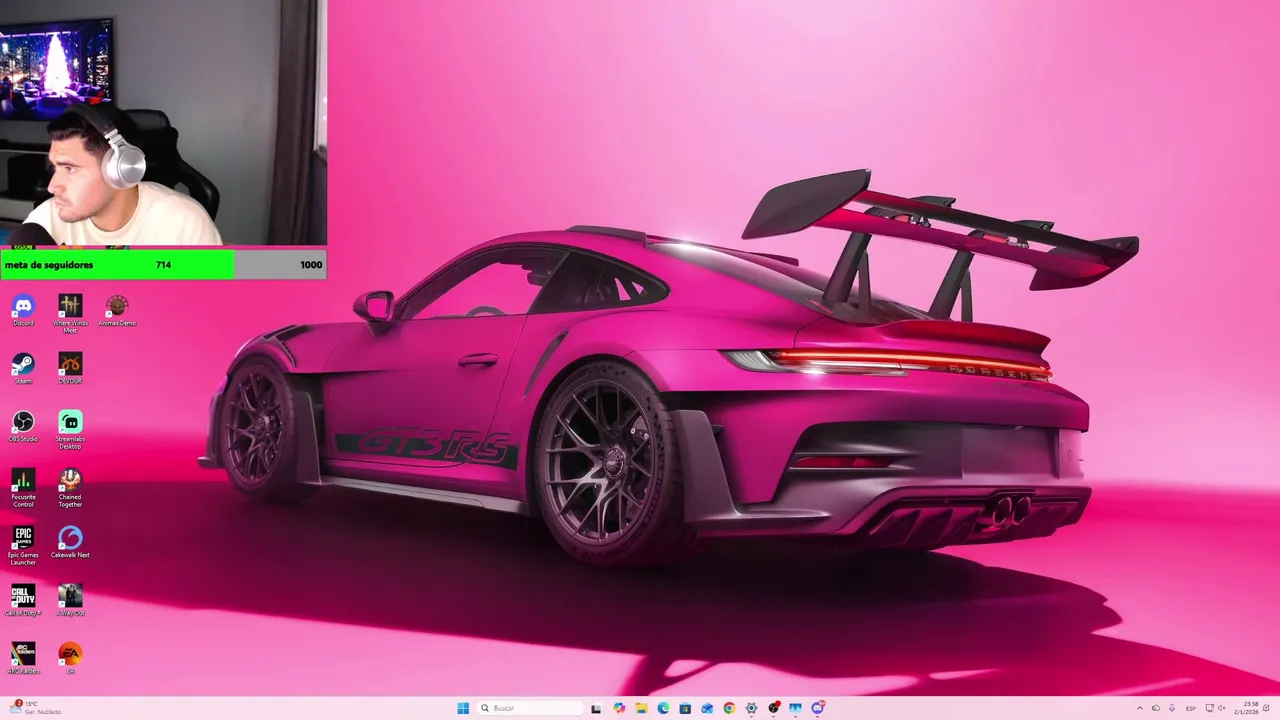Image resolution: width=1280 pixels, height=720 pixels.
Task: Select the Cakewalk Next shortcut
Action: tap(70, 542)
